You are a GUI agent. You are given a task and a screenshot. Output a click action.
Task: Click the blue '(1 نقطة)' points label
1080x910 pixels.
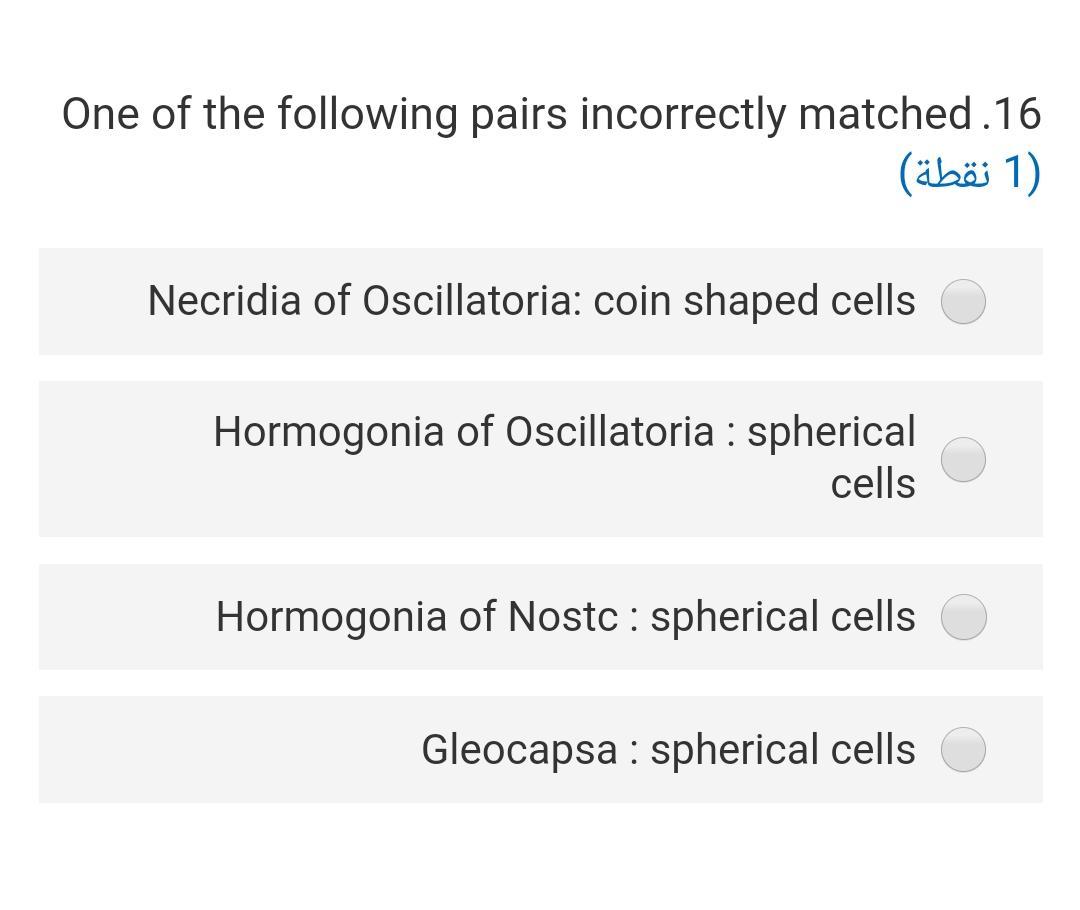[x=970, y=172]
